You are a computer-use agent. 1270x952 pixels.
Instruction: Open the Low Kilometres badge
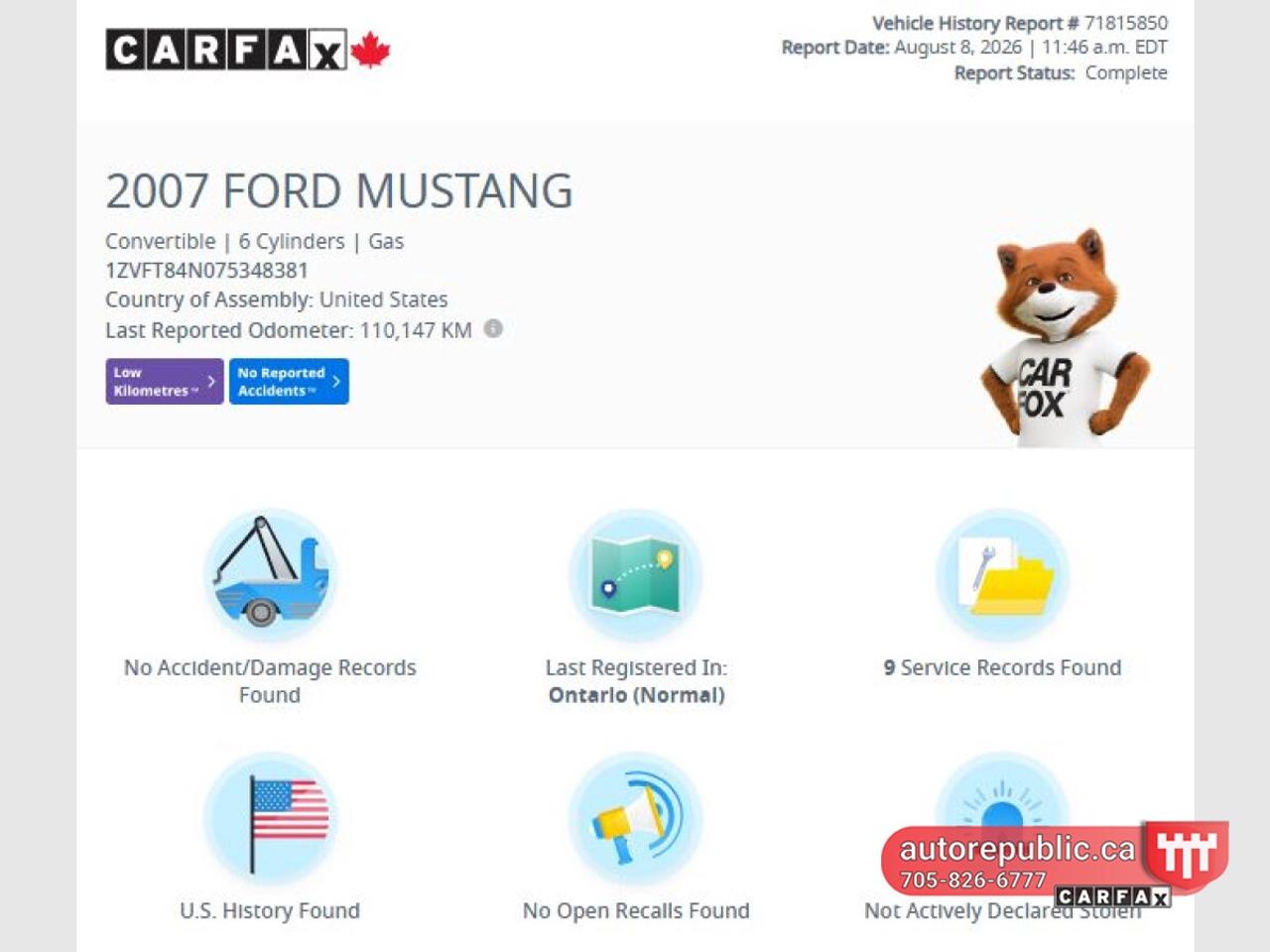point(165,382)
